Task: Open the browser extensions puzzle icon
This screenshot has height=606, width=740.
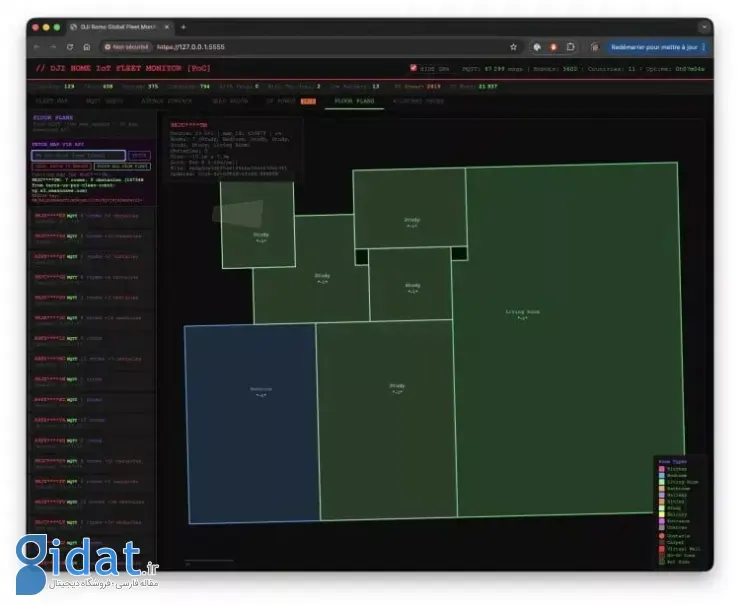Action: (570, 47)
